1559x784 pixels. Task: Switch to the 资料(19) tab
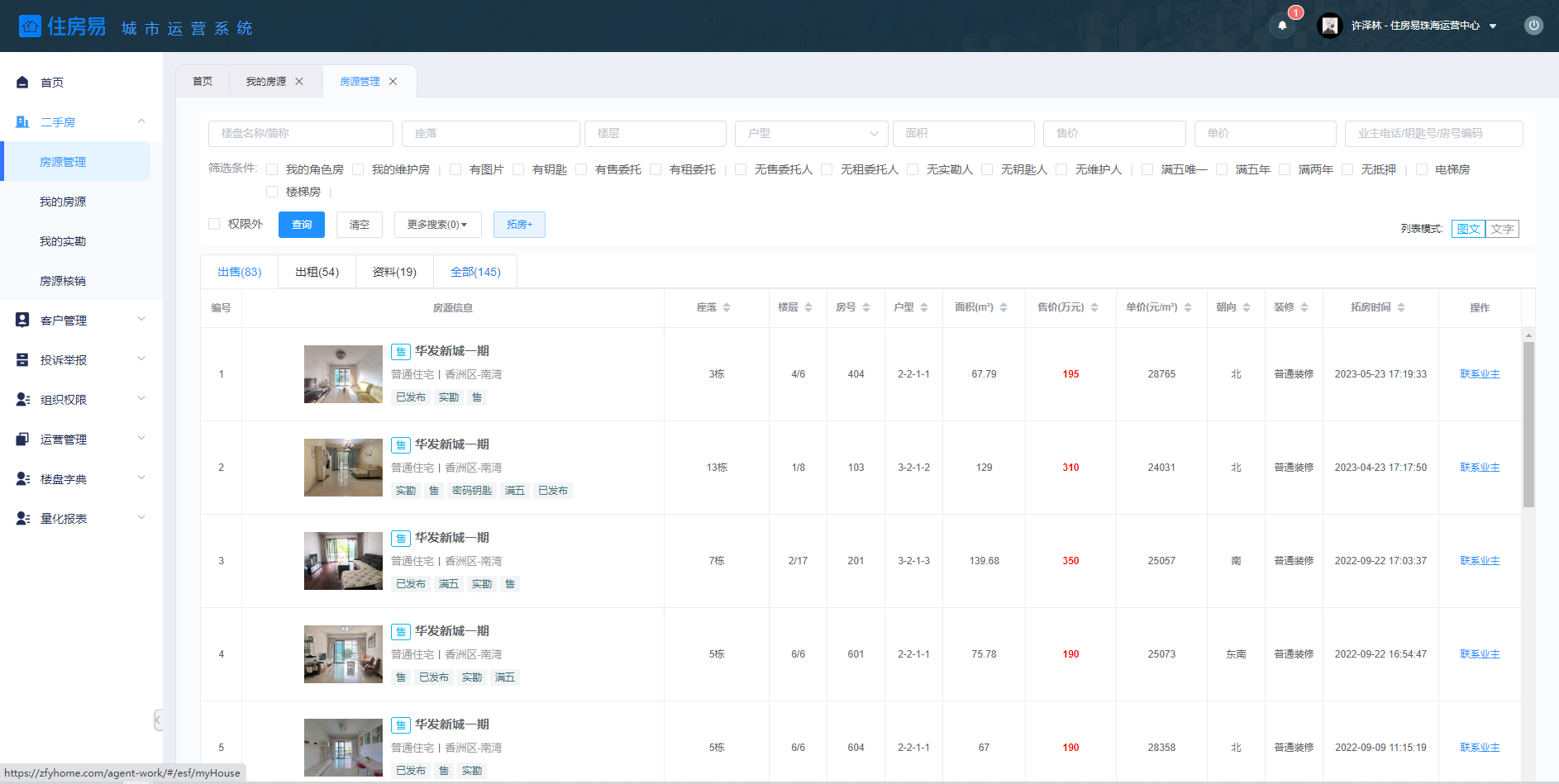pos(394,272)
